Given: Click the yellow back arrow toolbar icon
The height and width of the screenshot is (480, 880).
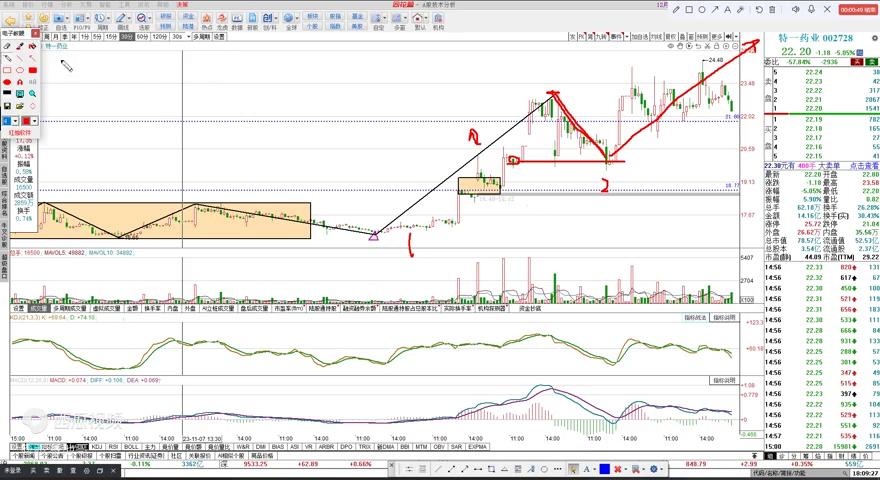Looking at the screenshot, I should 10,21.
